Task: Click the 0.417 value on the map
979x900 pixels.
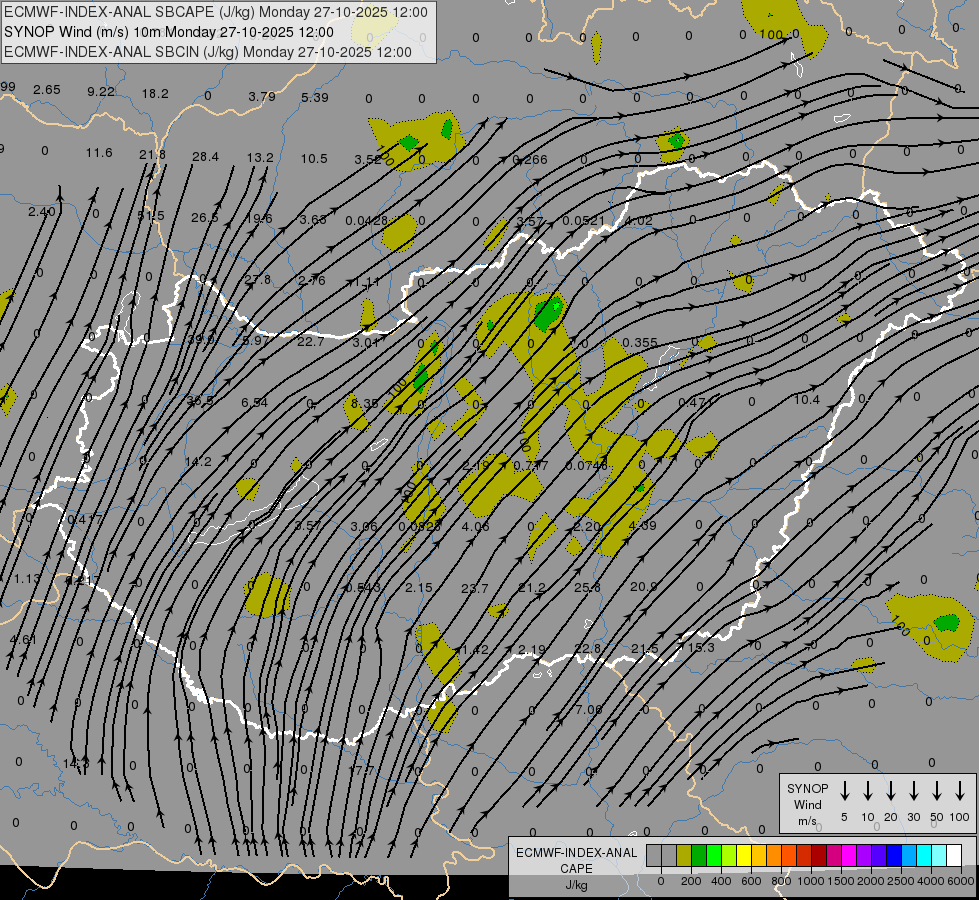Action: pyautogui.click(x=85, y=519)
